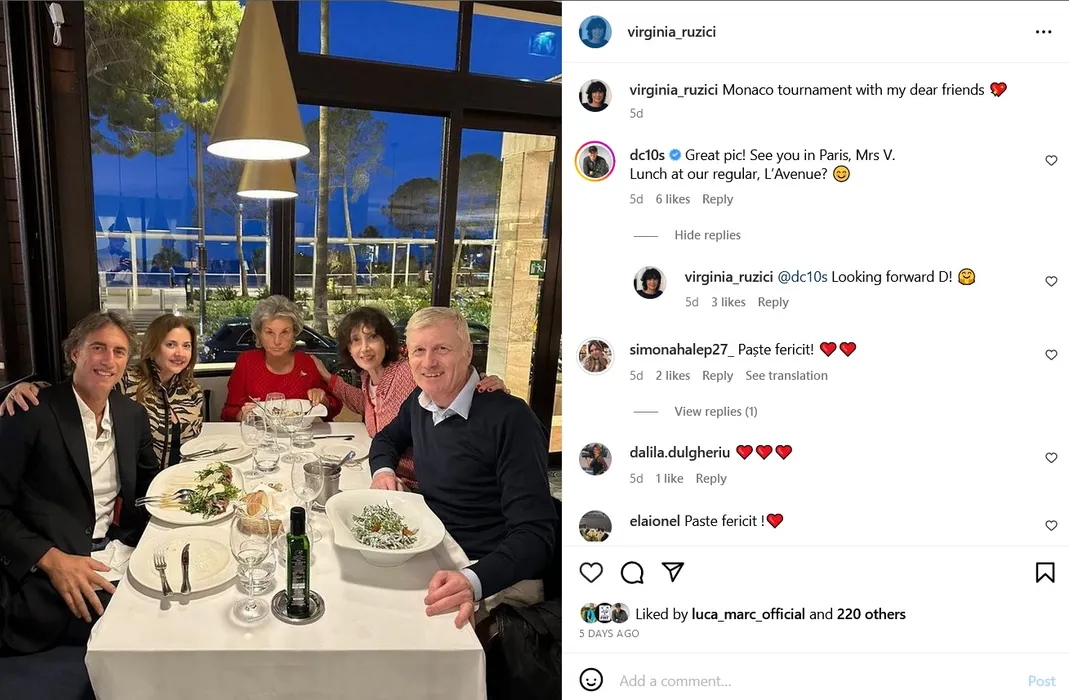Like dalila.dulgheriu comment heart
This screenshot has height=700, width=1069.
click(1051, 457)
